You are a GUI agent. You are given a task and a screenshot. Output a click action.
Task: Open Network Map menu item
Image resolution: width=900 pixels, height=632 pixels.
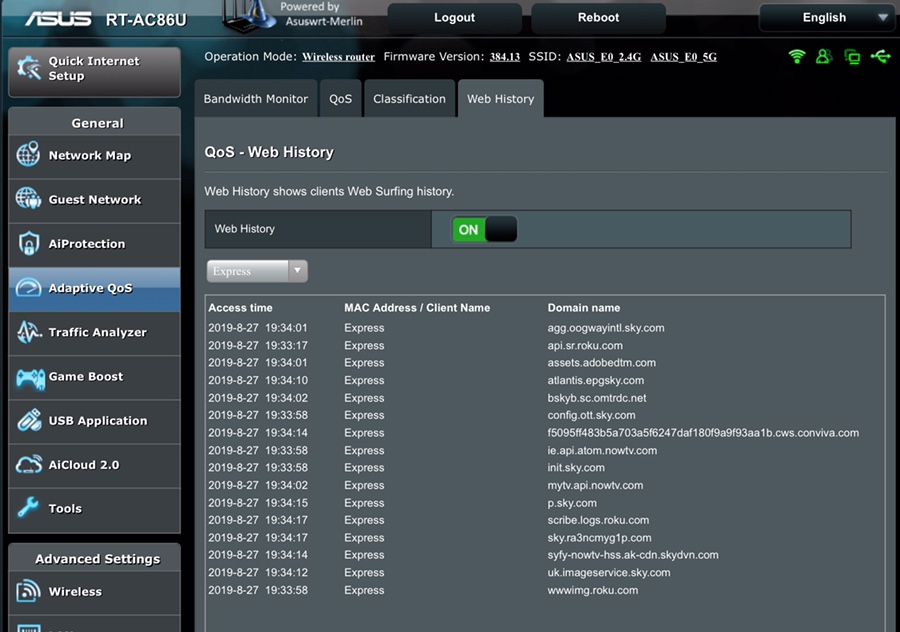[x=95, y=156]
